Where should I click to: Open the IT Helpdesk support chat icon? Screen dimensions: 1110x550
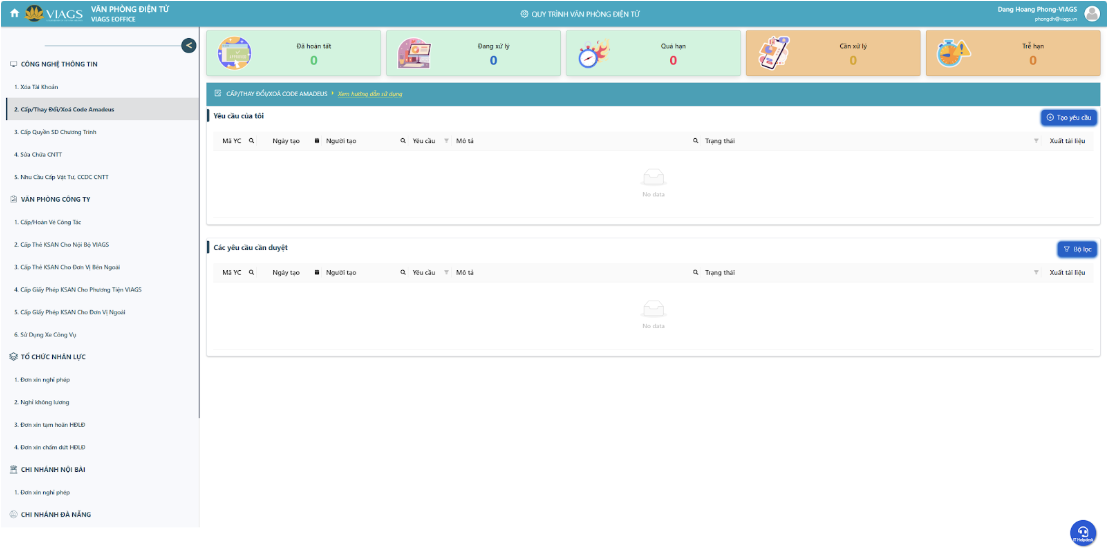1082,532
